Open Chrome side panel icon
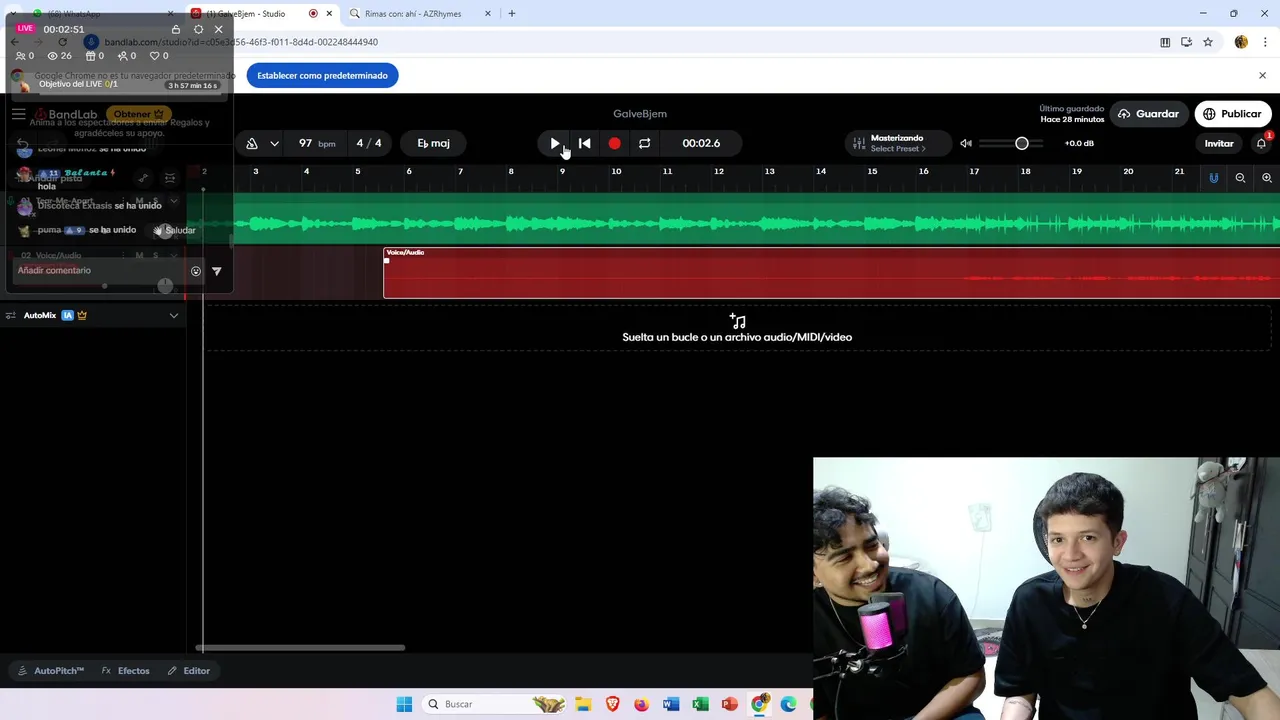The height and width of the screenshot is (720, 1280). pos(1165,42)
